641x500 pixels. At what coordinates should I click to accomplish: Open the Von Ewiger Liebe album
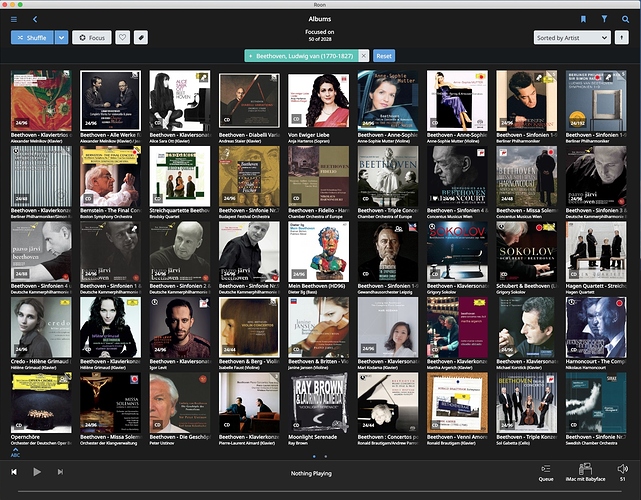(318, 101)
